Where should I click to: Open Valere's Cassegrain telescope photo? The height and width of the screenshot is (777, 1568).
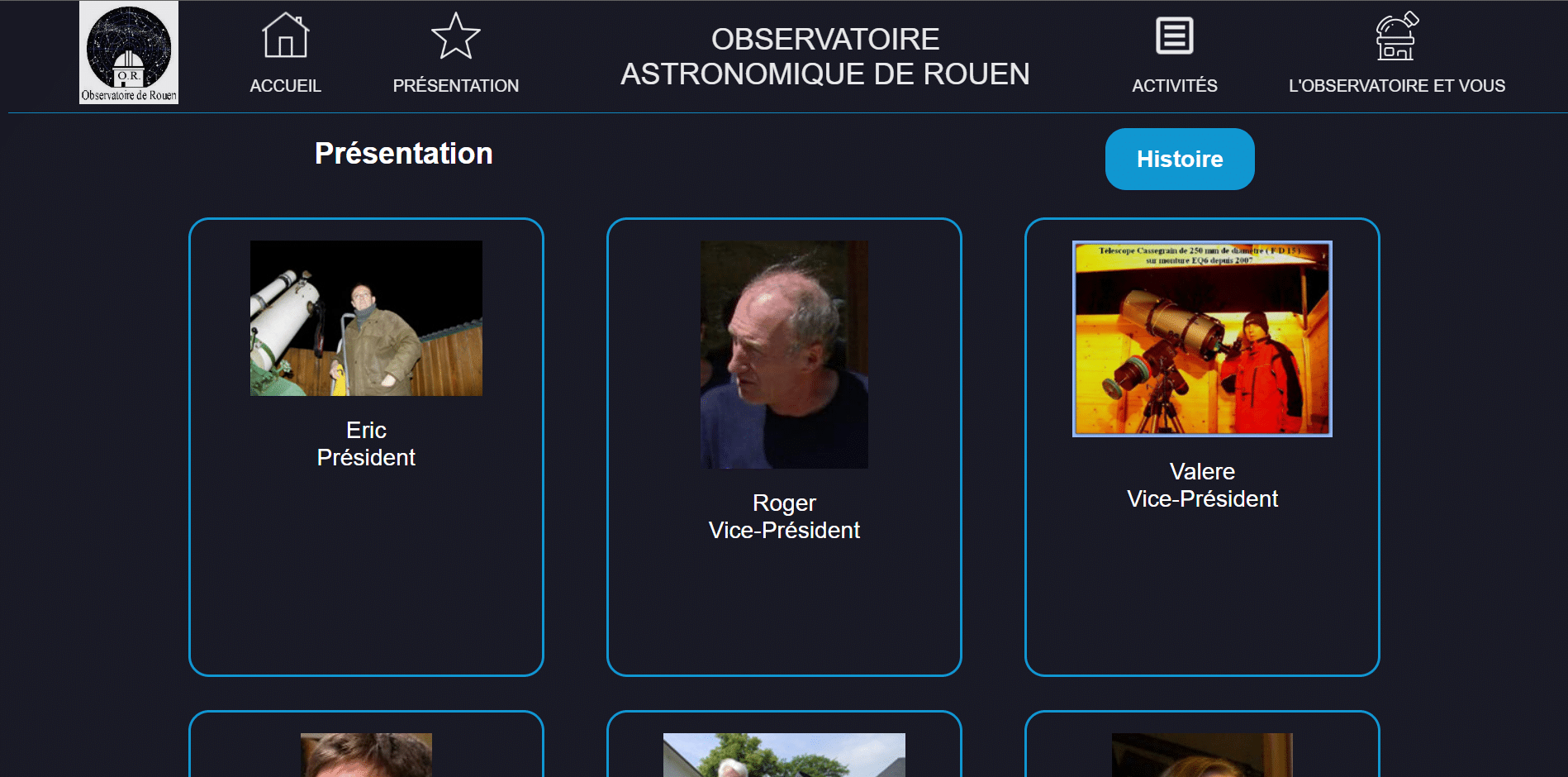(x=1202, y=339)
